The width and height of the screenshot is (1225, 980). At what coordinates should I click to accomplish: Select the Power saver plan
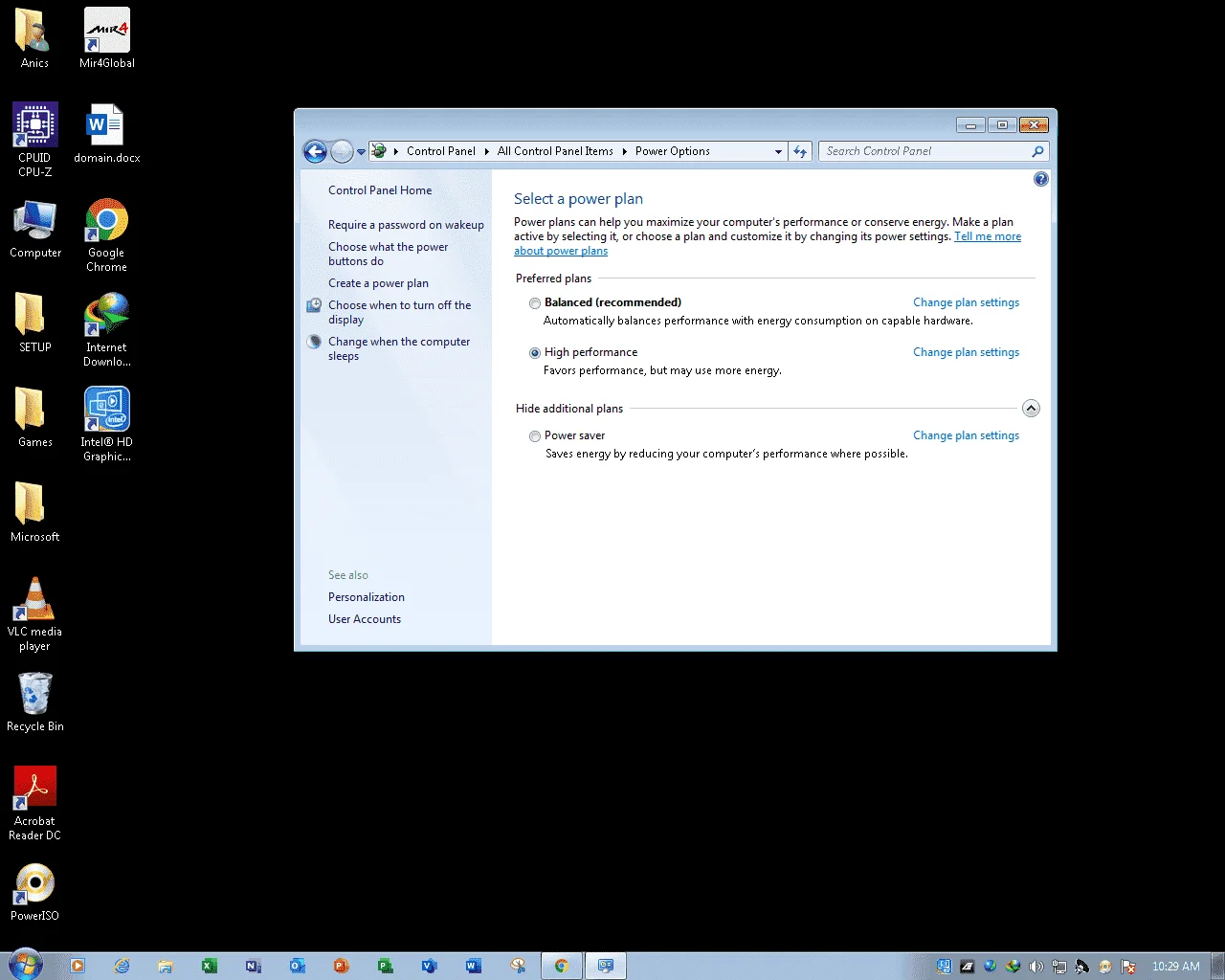pyautogui.click(x=535, y=436)
